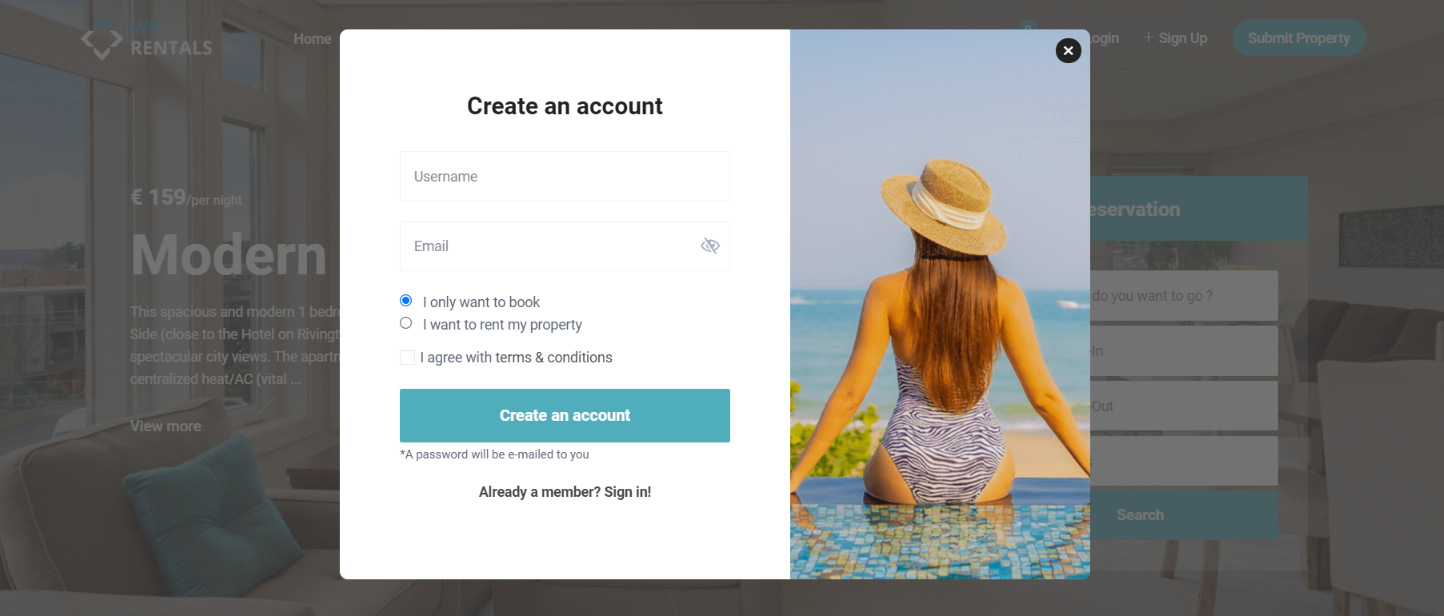The width and height of the screenshot is (1444, 616).
Task: Go to the Home menu item
Action: [312, 38]
